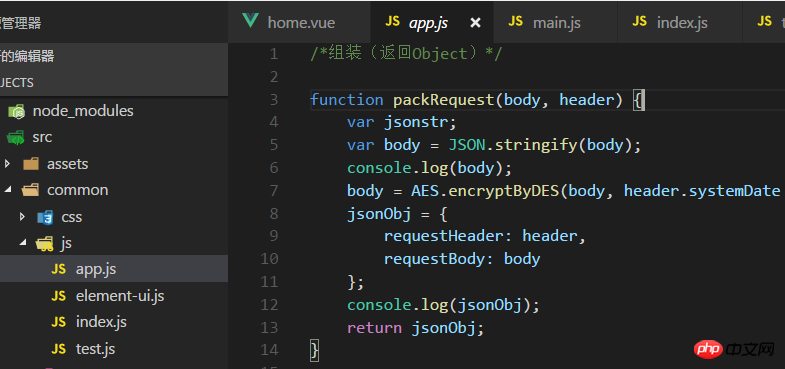The image size is (785, 369).
Task: Click JS icon beside index.js in tree
Action: [59, 322]
